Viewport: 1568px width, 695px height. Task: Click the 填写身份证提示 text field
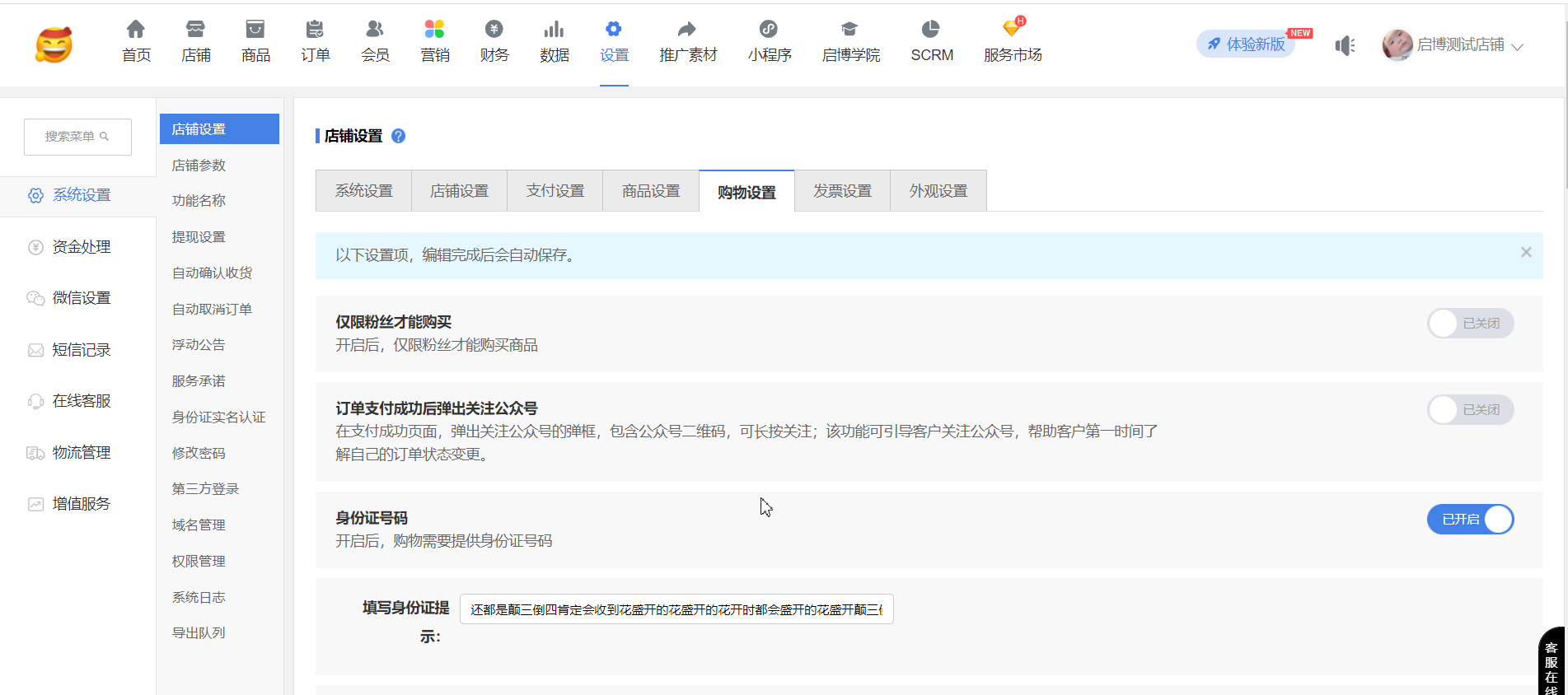click(676, 609)
